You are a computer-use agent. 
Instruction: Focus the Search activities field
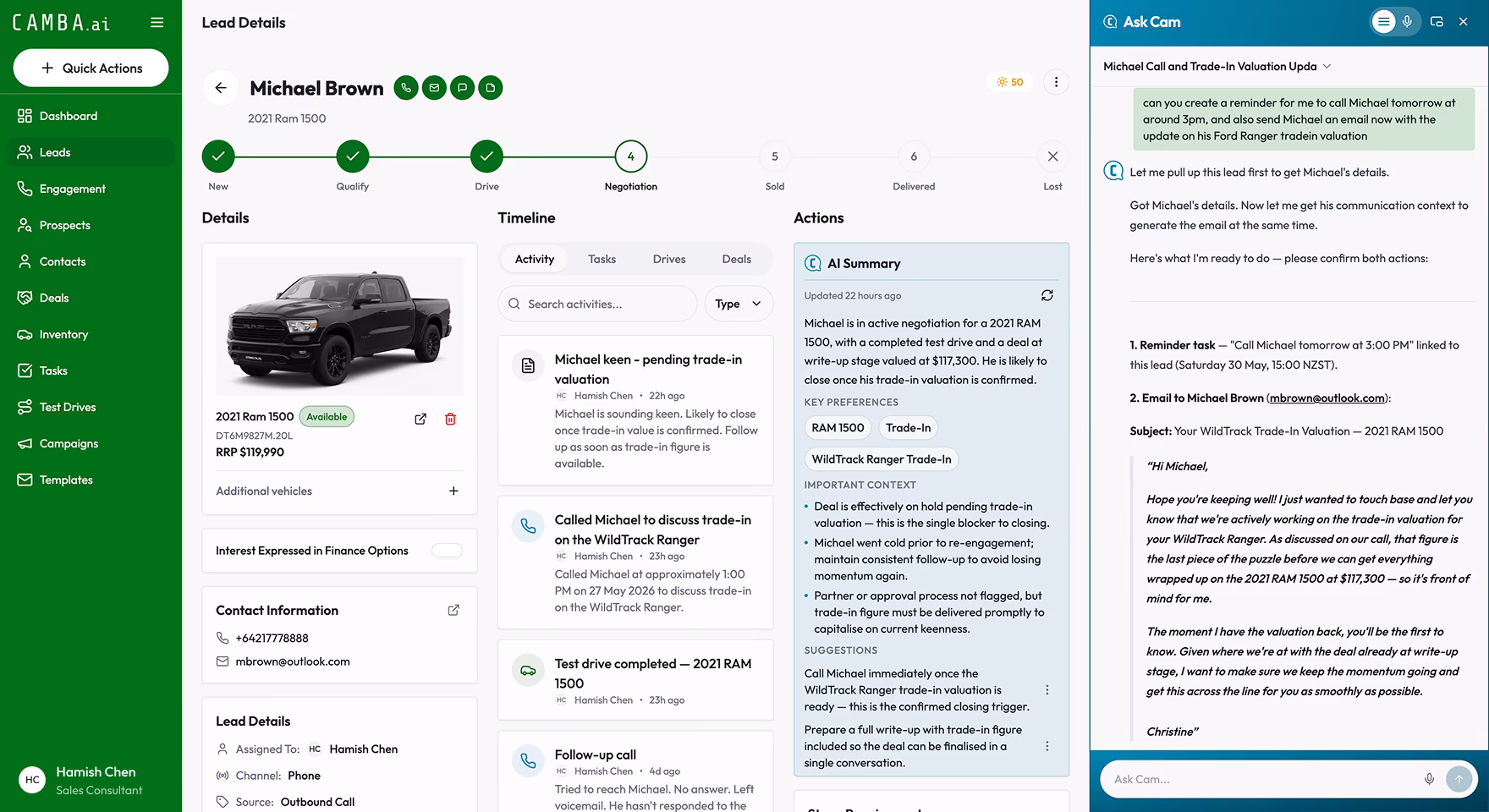597,304
